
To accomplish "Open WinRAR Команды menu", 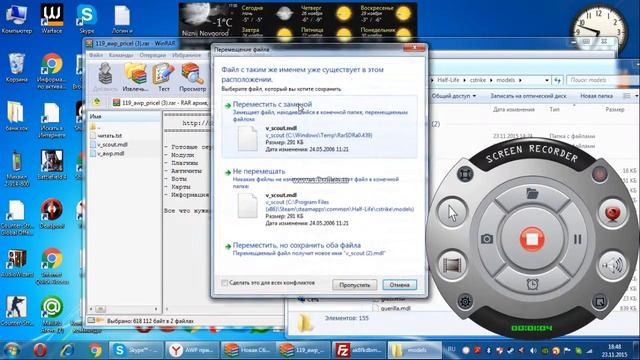I will coord(121,55).
